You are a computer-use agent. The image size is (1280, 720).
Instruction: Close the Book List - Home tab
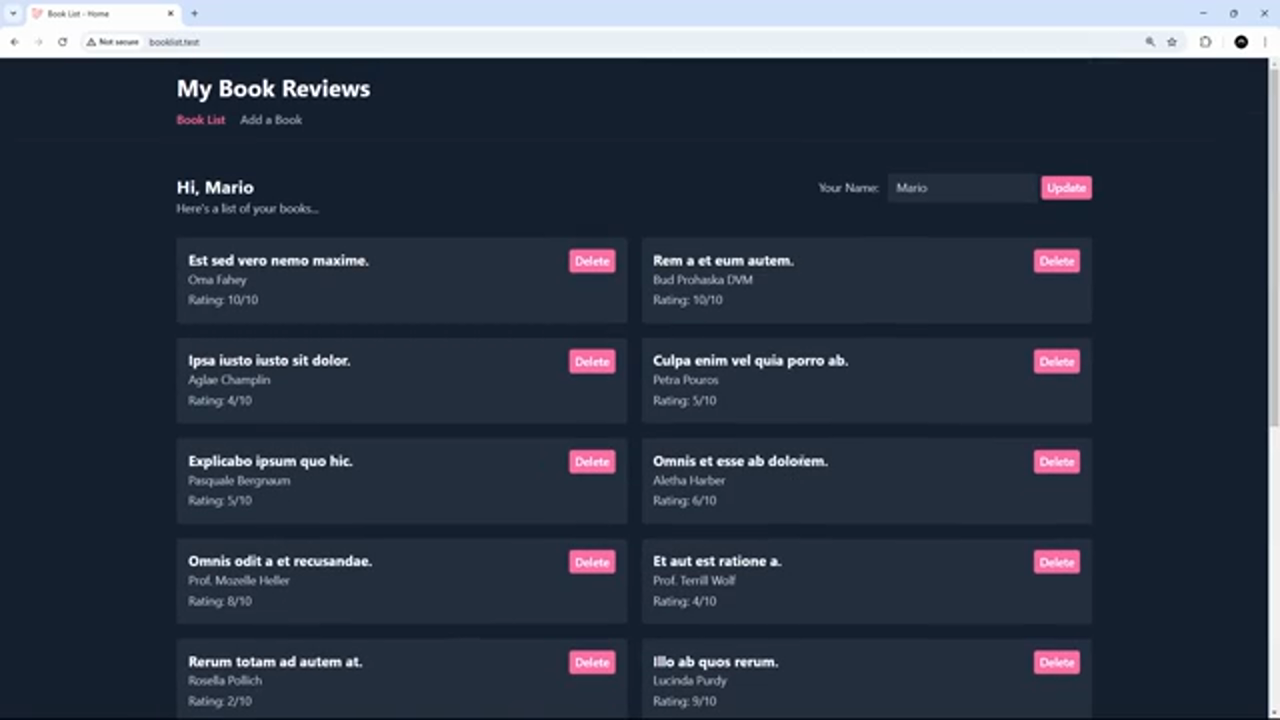[x=170, y=14]
